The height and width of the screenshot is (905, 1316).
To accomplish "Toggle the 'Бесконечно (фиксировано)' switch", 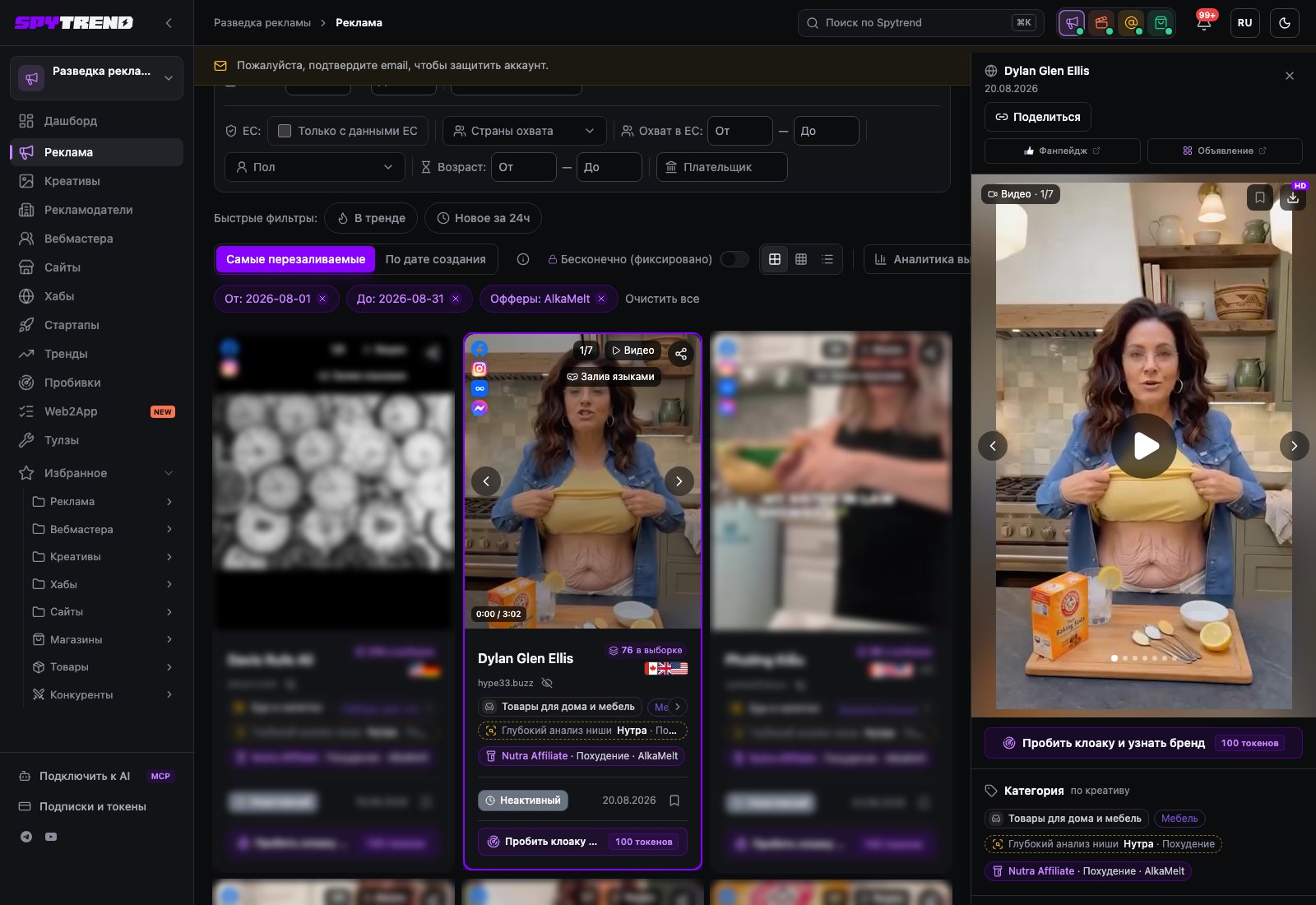I will pyautogui.click(x=734, y=259).
